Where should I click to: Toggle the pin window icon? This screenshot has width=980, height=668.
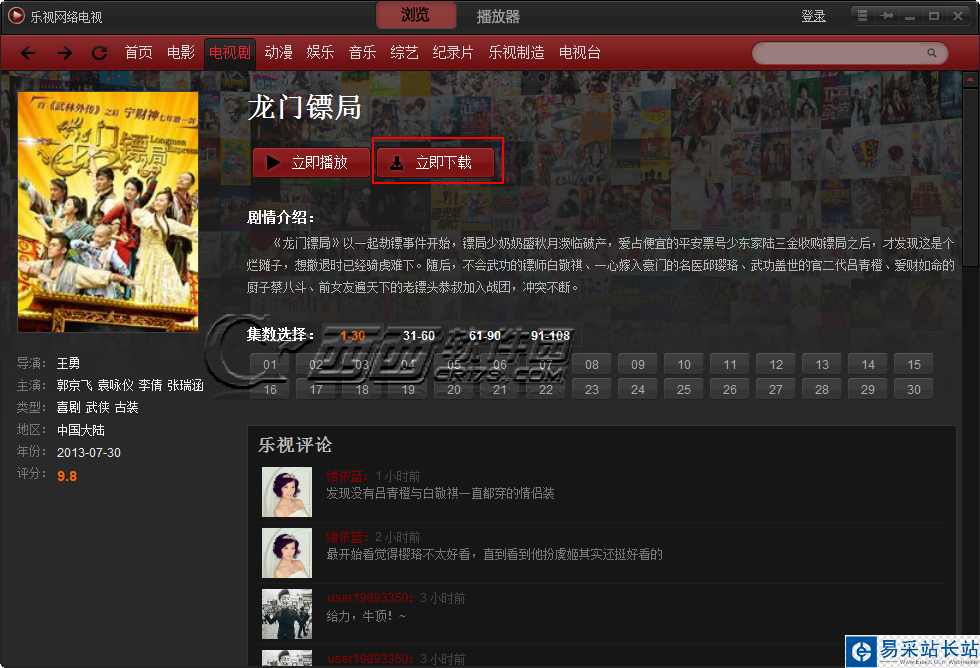(x=886, y=16)
